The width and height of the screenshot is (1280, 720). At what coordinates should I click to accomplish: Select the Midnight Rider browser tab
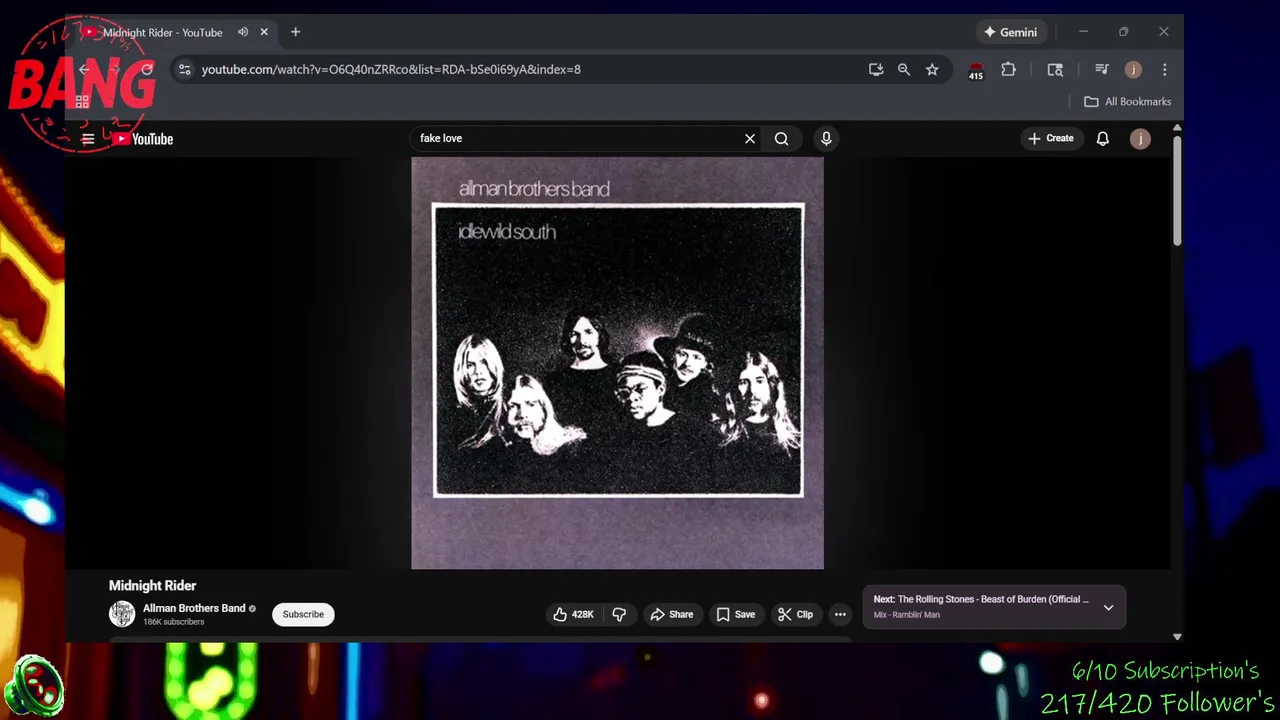click(162, 32)
